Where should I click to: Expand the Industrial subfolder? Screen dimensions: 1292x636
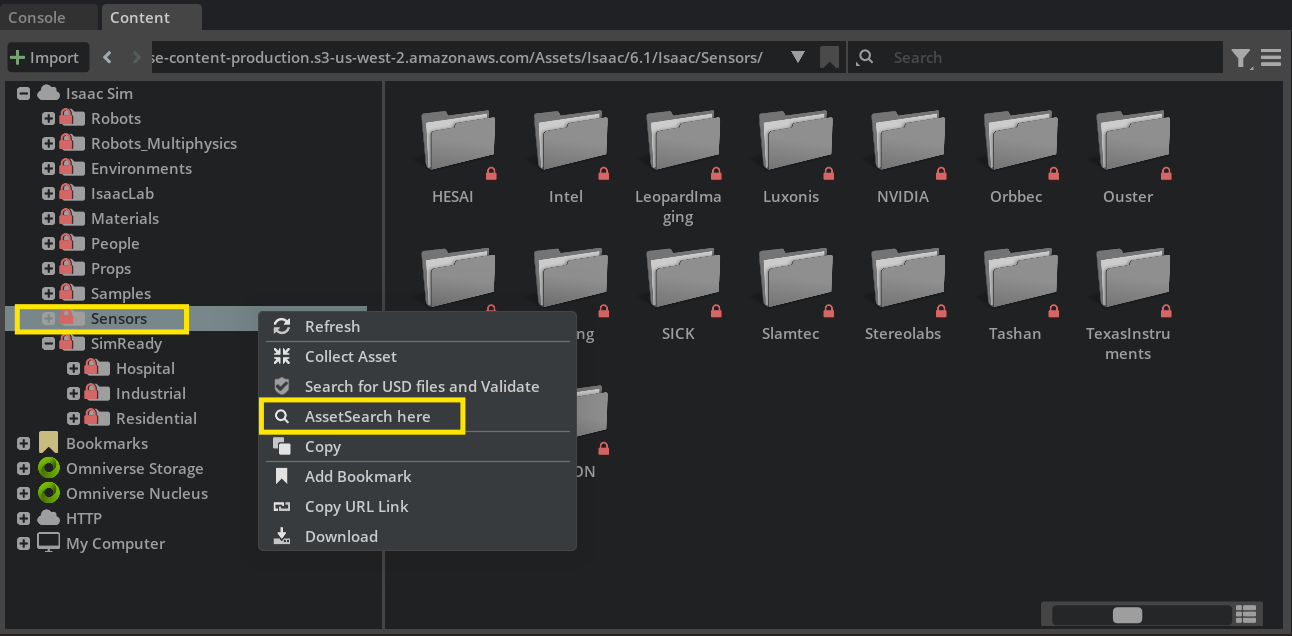(73, 393)
